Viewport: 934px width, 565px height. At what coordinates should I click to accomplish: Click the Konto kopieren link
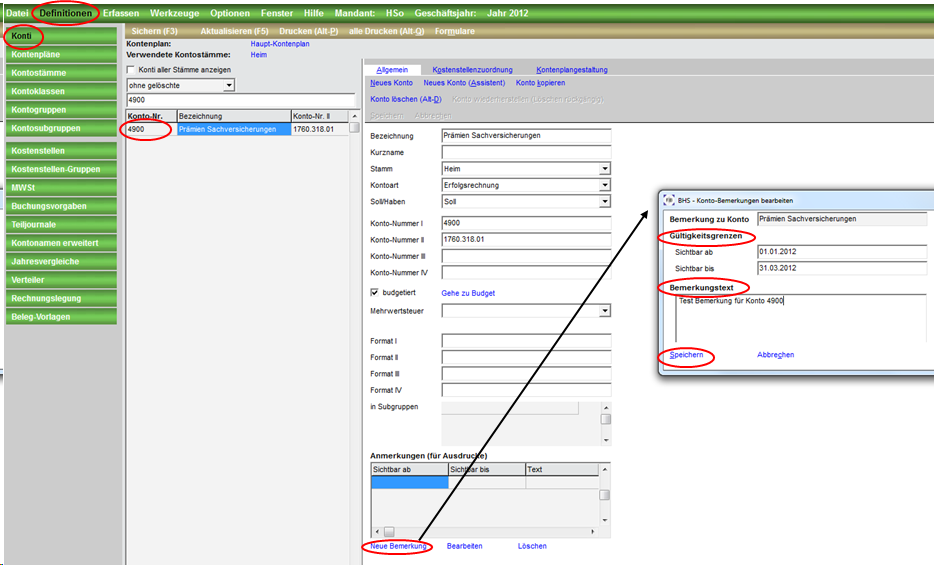[540, 83]
